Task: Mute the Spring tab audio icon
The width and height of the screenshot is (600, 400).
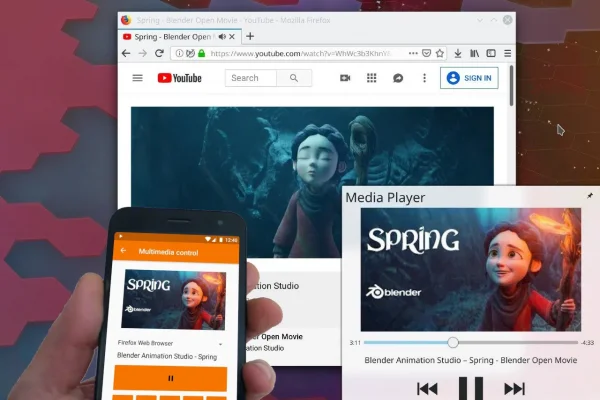Action: (x=222, y=37)
